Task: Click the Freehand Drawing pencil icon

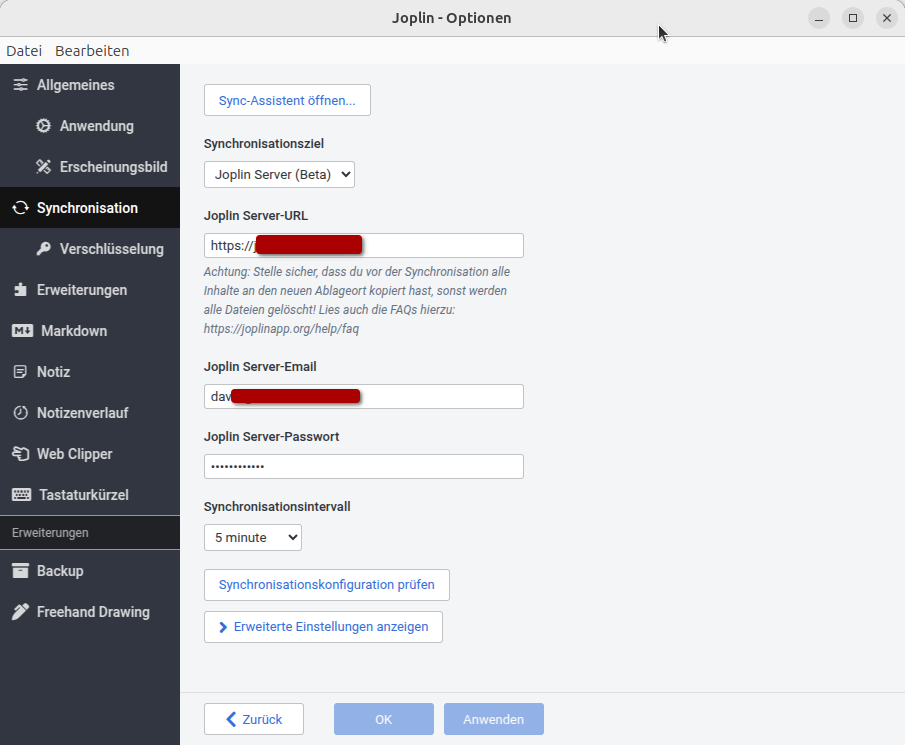Action: 20,612
